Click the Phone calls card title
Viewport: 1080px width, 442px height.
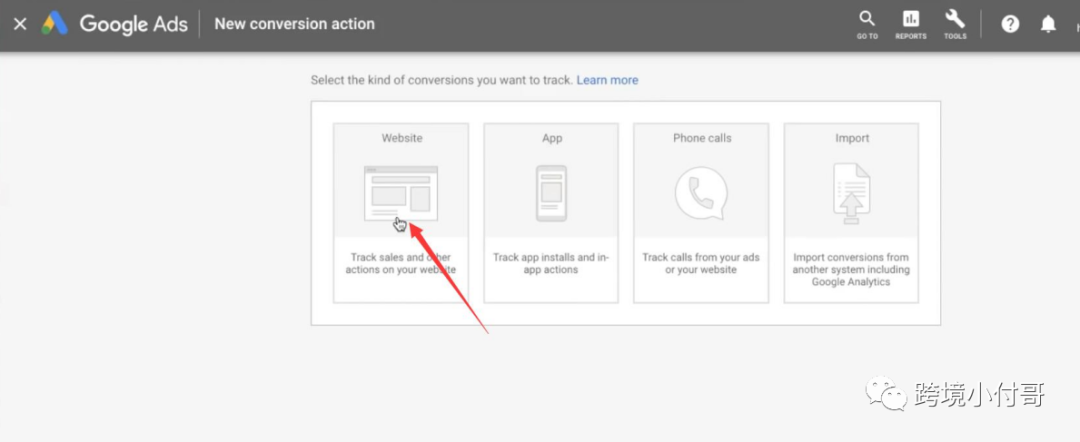click(x=702, y=138)
